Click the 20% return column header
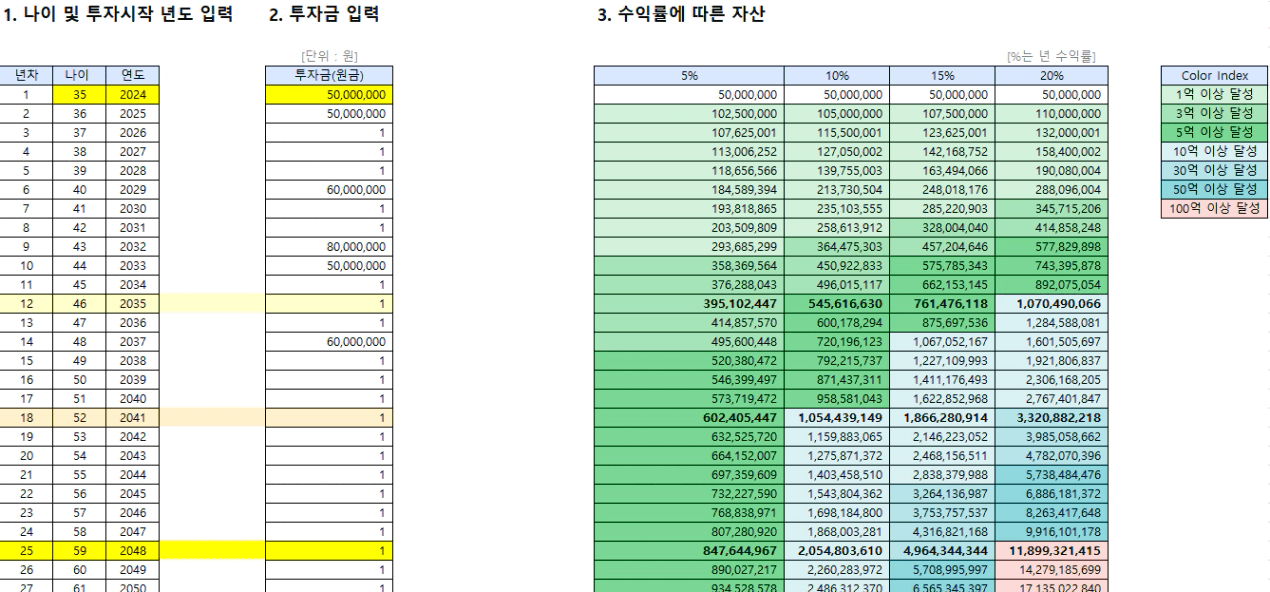 (1051, 76)
